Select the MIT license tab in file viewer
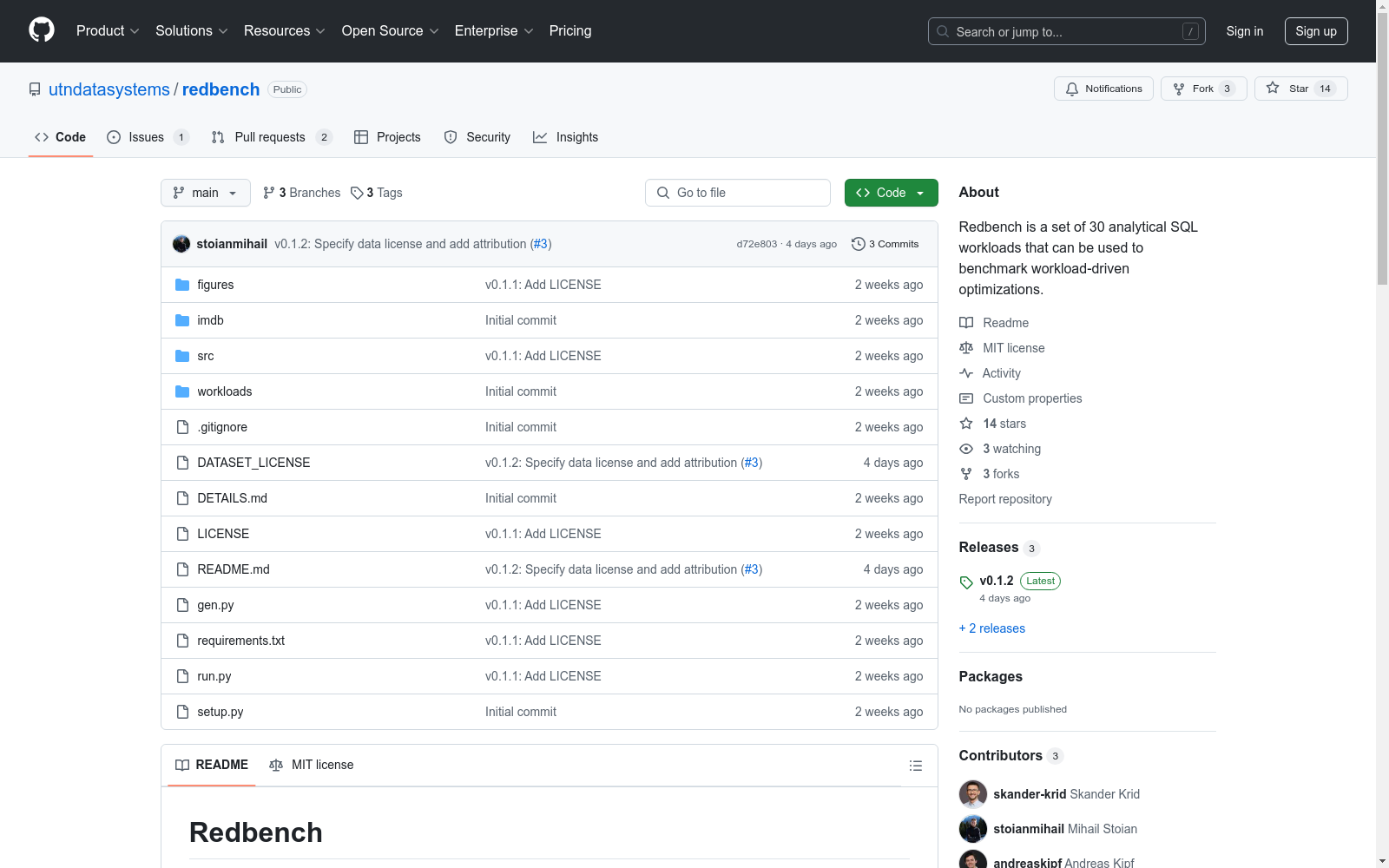This screenshot has height=868, width=1389. coord(312,765)
